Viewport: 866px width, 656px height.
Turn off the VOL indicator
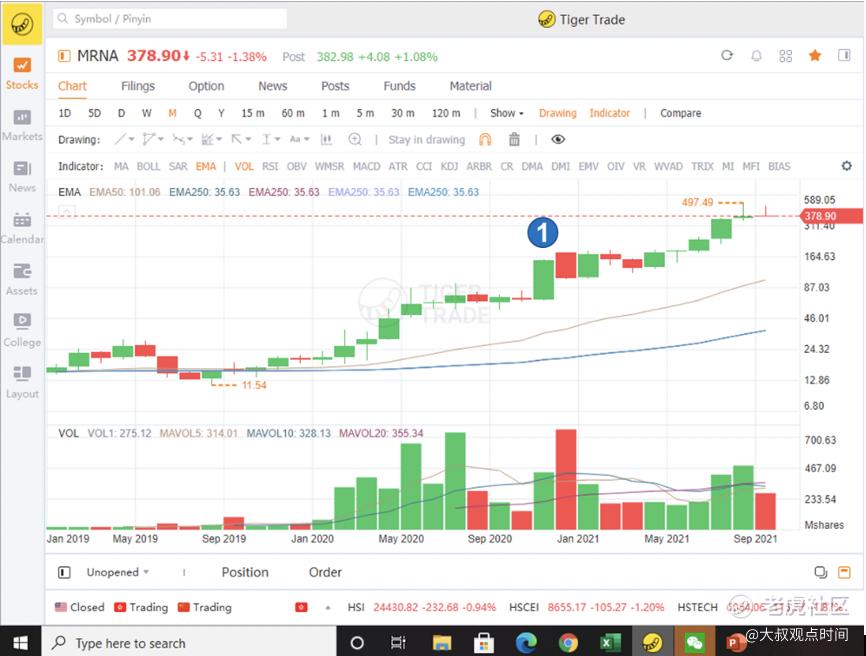pyautogui.click(x=244, y=166)
